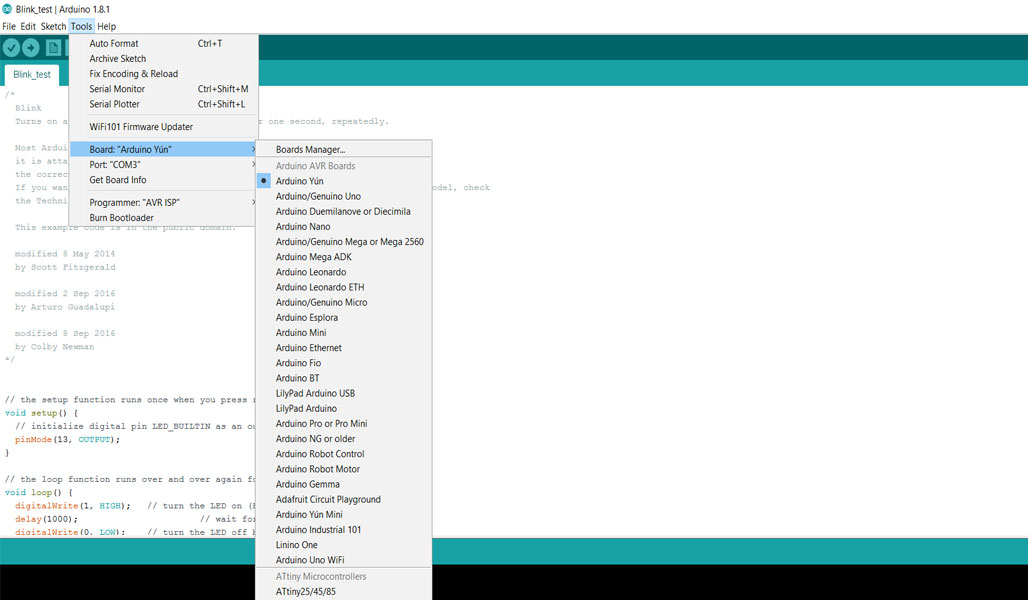Image resolution: width=1028 pixels, height=600 pixels.
Task: Click the New sketch toolbar icon
Action: (54, 48)
